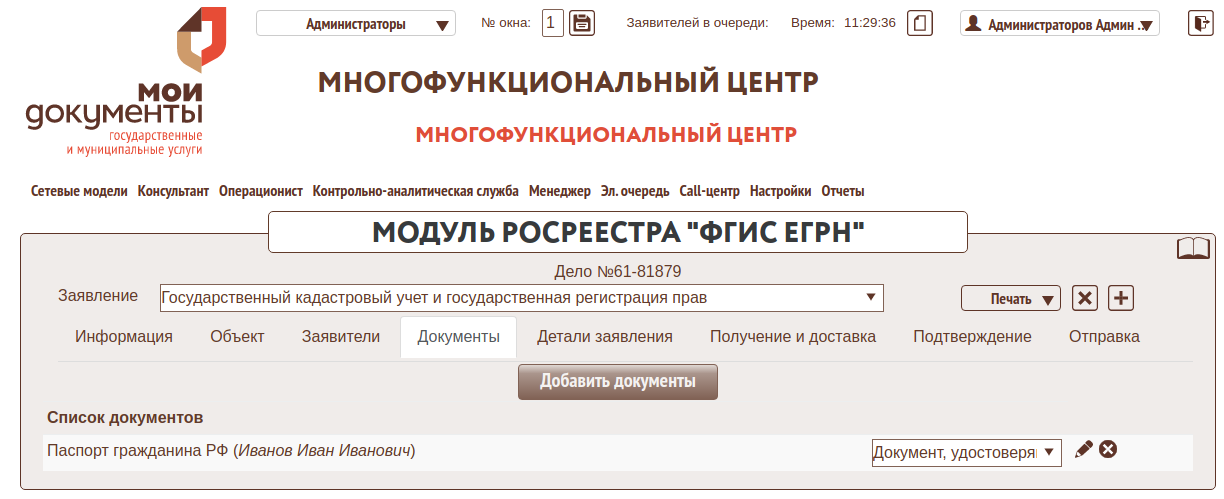
Task: Click the X button beside Печать
Action: point(1085,298)
